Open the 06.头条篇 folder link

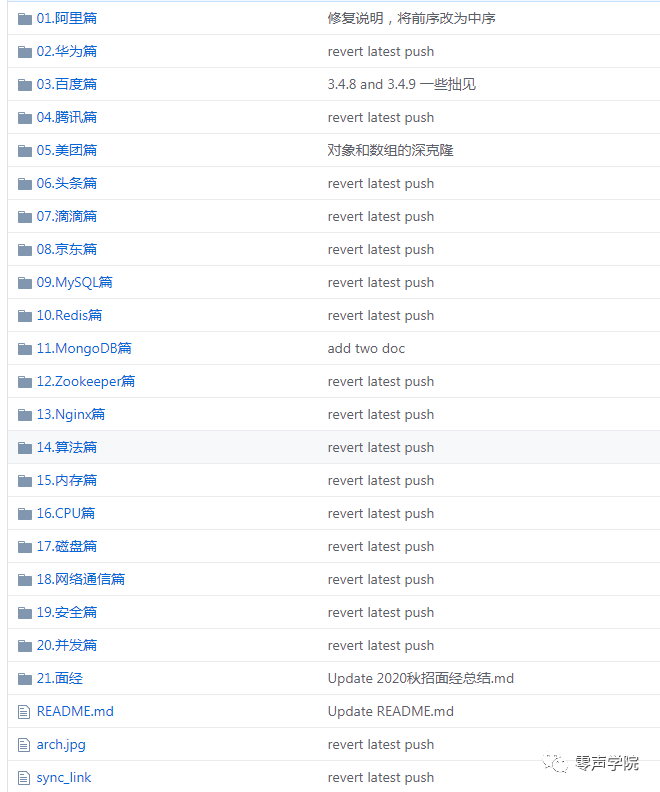click(x=67, y=183)
